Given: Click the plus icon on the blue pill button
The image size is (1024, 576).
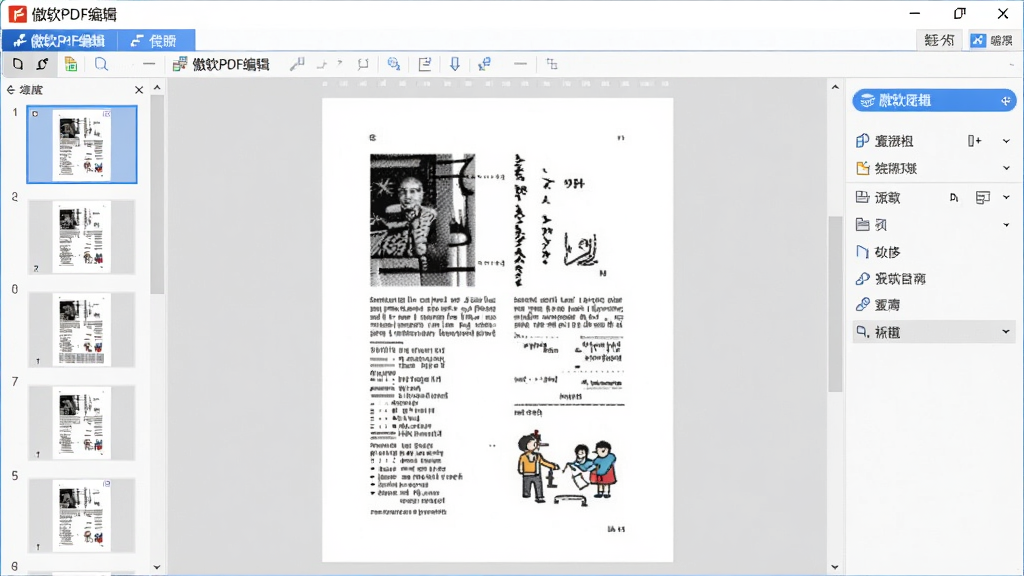Looking at the screenshot, I should click(1006, 101).
